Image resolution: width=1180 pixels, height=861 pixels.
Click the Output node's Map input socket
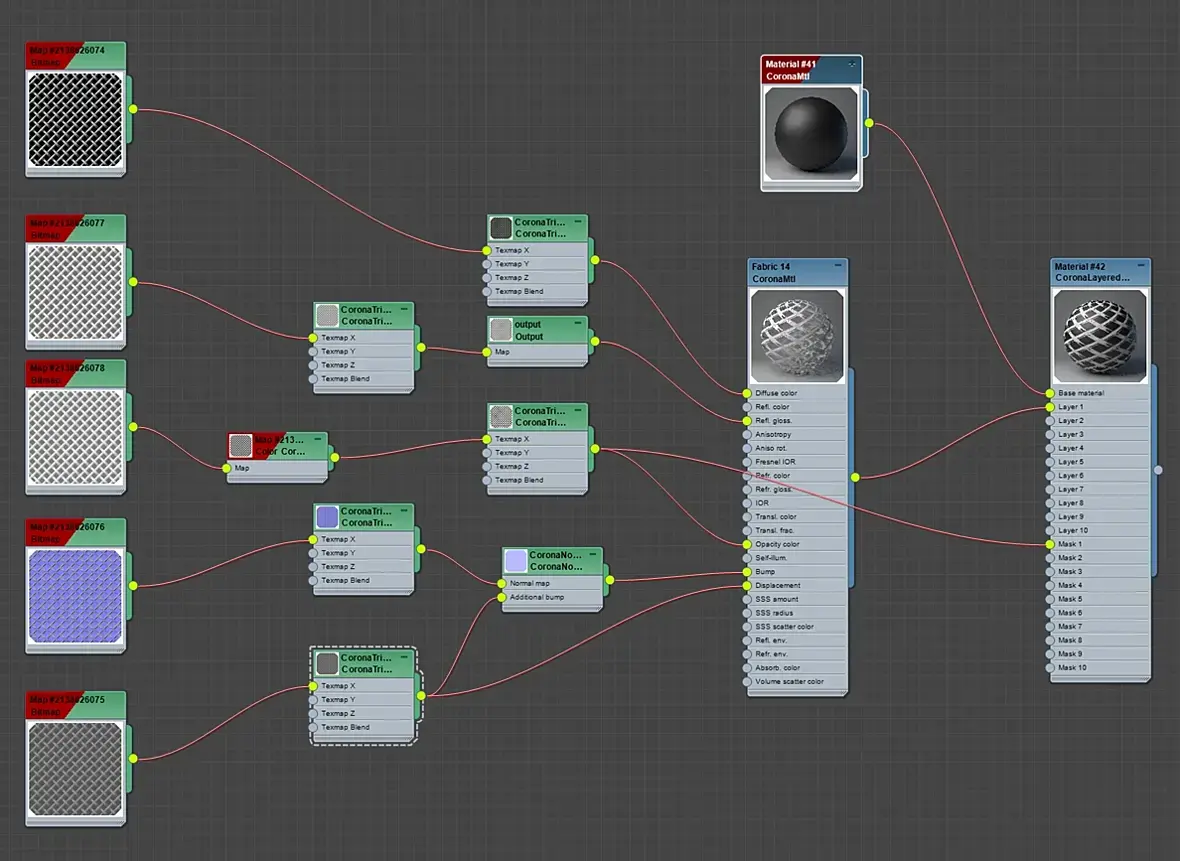[487, 351]
